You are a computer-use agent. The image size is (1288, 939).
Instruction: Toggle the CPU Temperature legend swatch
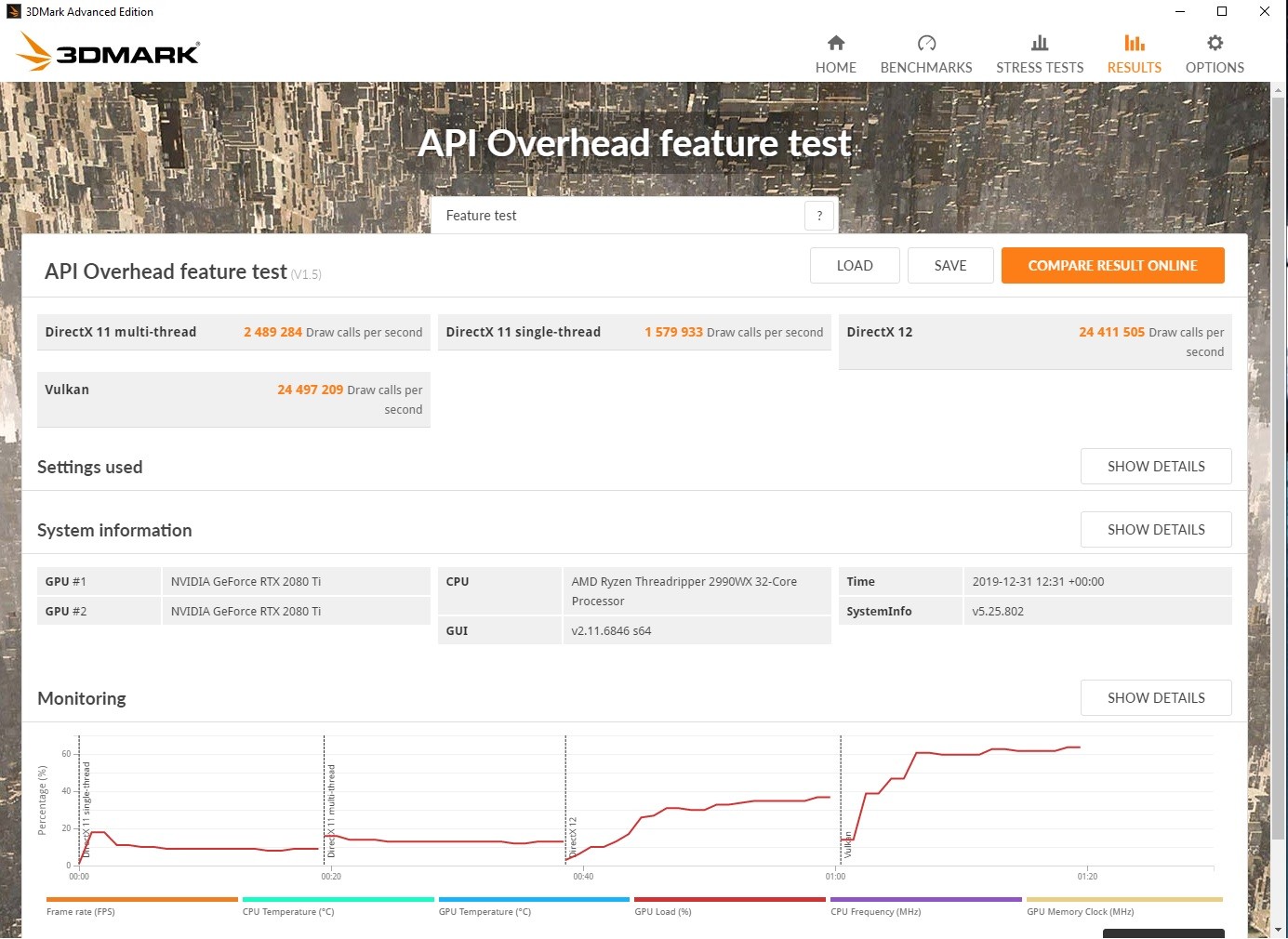pyautogui.click(x=339, y=899)
